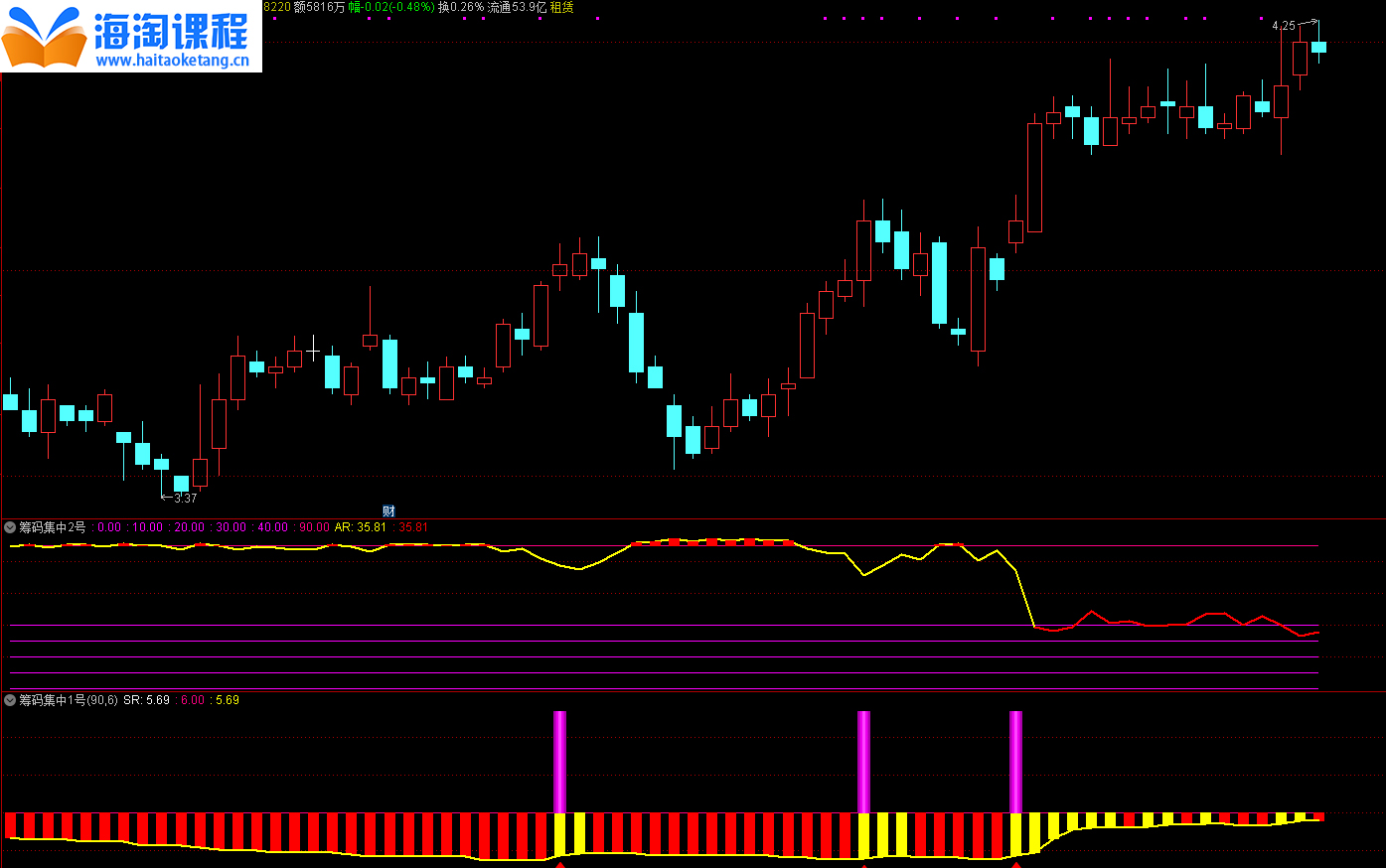Click the 4.25 high price label
This screenshot has height=868, width=1386.
click(1283, 26)
